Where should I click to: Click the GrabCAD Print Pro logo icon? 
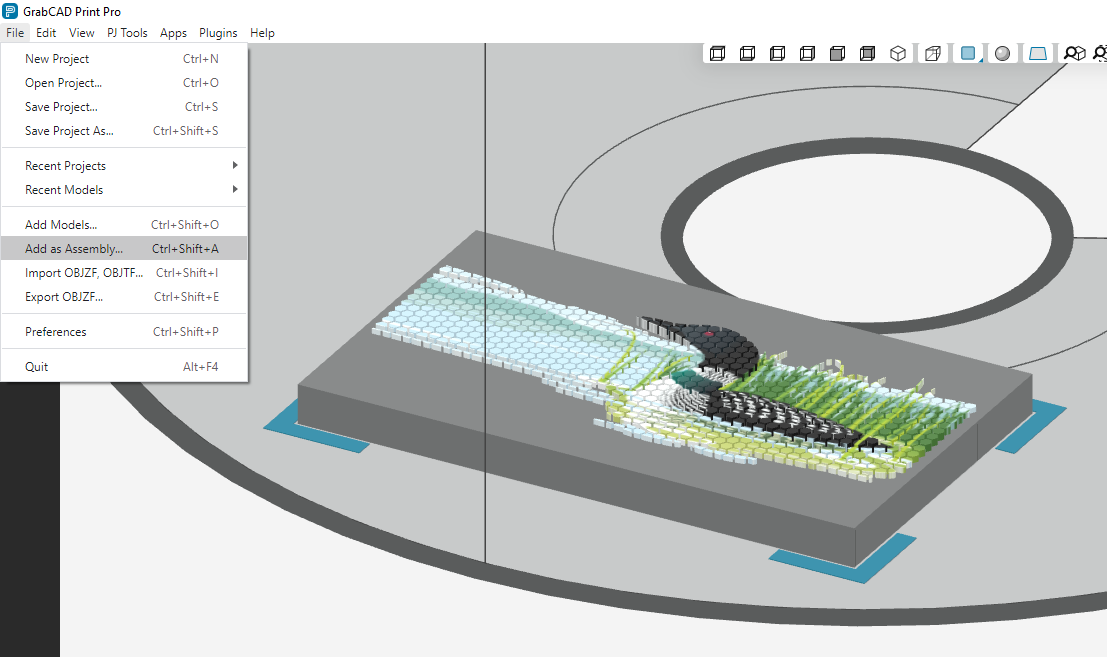pyautogui.click(x=10, y=11)
